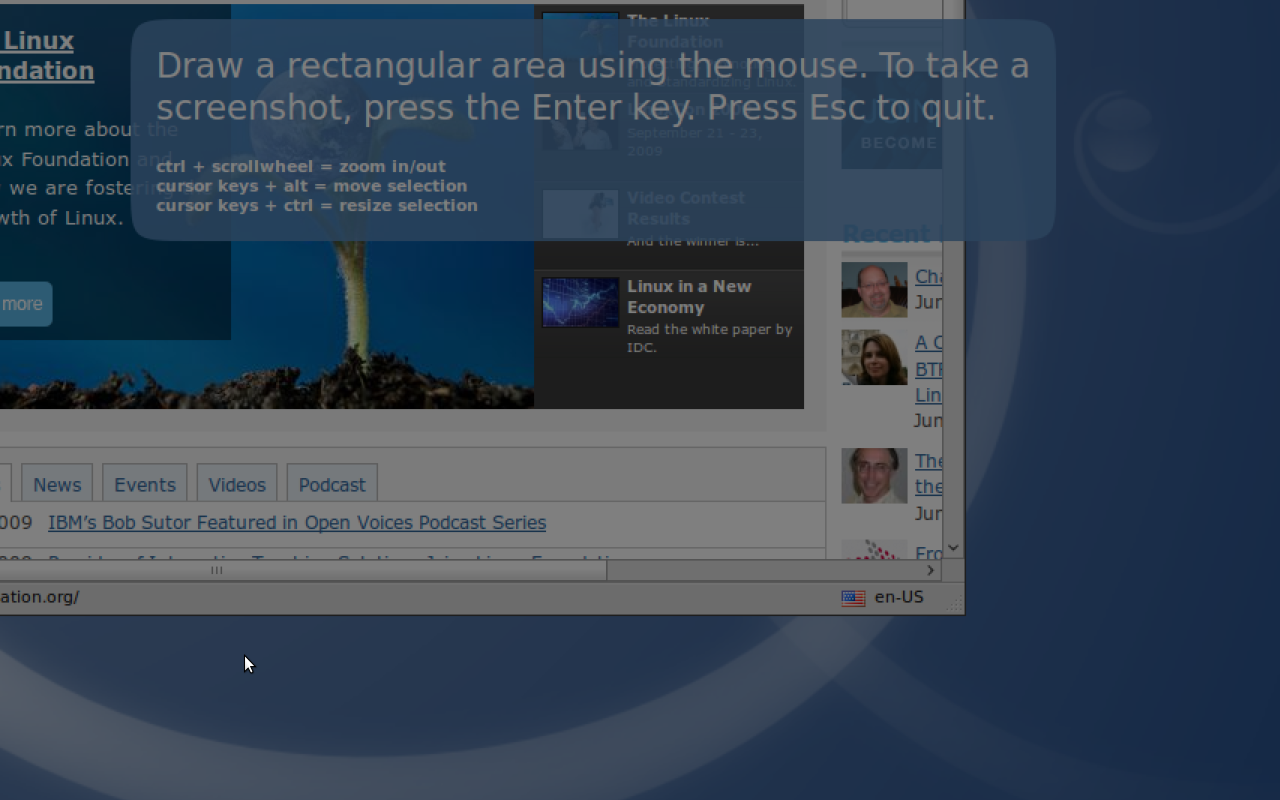Open IBM's Bob Sutor podcast article link

(x=297, y=523)
